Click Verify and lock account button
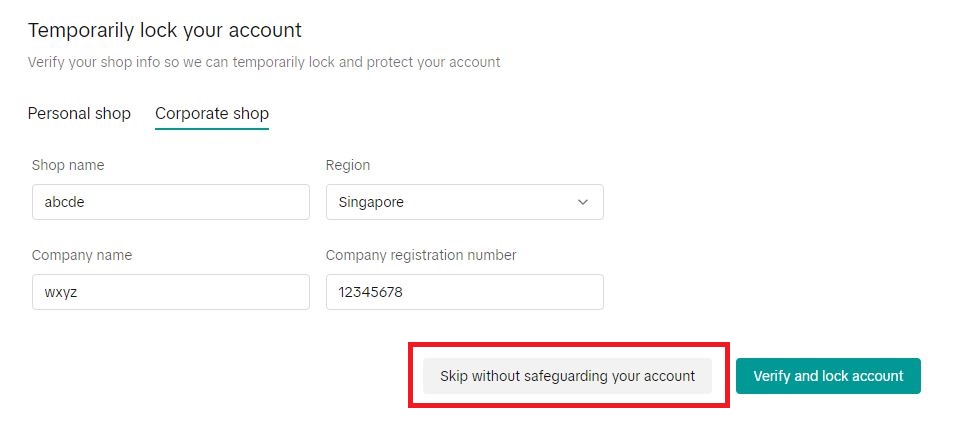This screenshot has height=422, width=957. coord(828,376)
